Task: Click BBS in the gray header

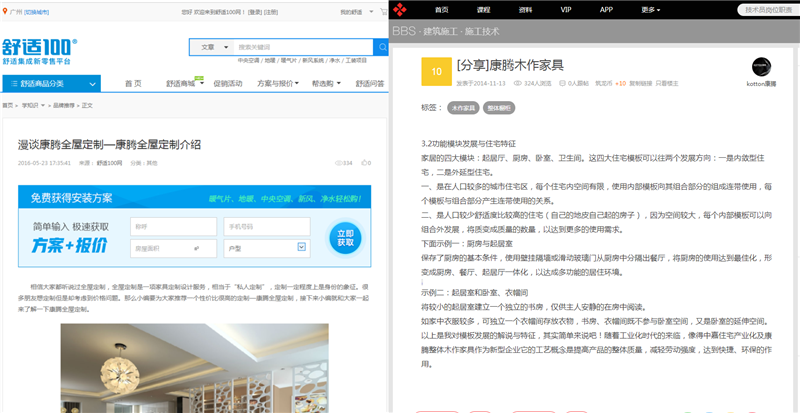Action: pos(404,31)
